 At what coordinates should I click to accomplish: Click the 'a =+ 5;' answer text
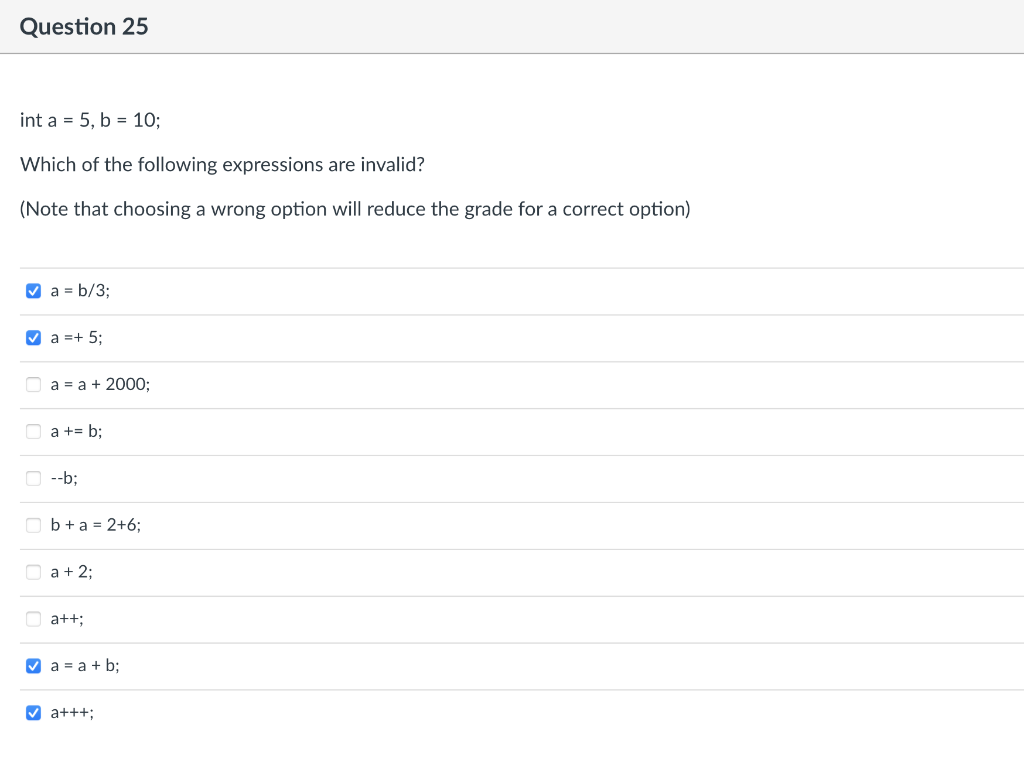click(x=76, y=338)
